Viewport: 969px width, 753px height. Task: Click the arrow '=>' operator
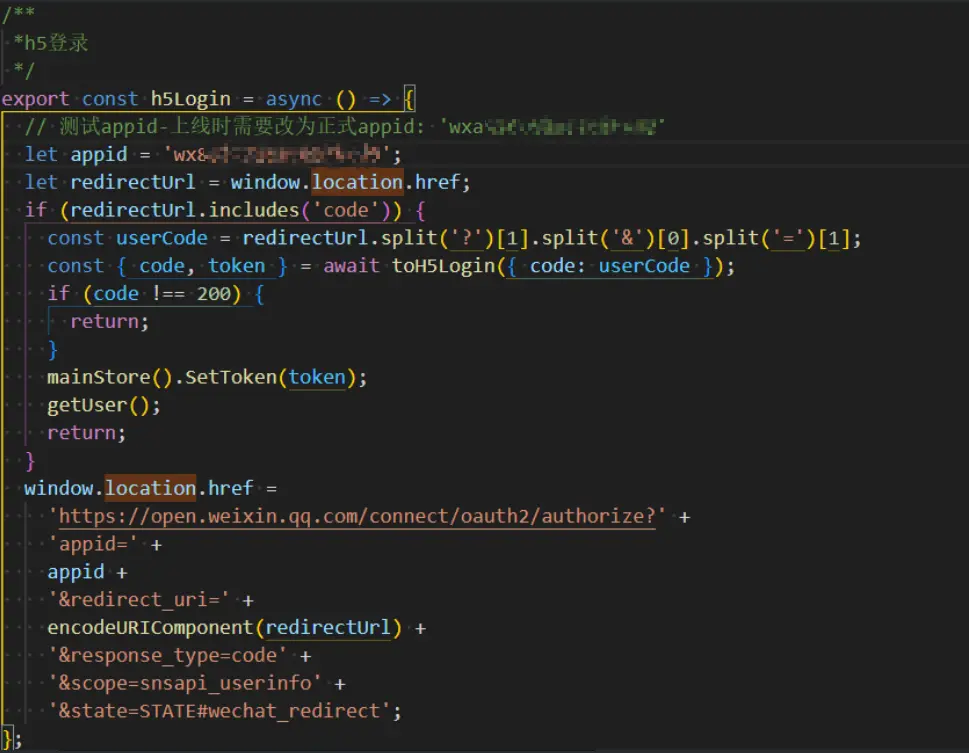tap(379, 100)
